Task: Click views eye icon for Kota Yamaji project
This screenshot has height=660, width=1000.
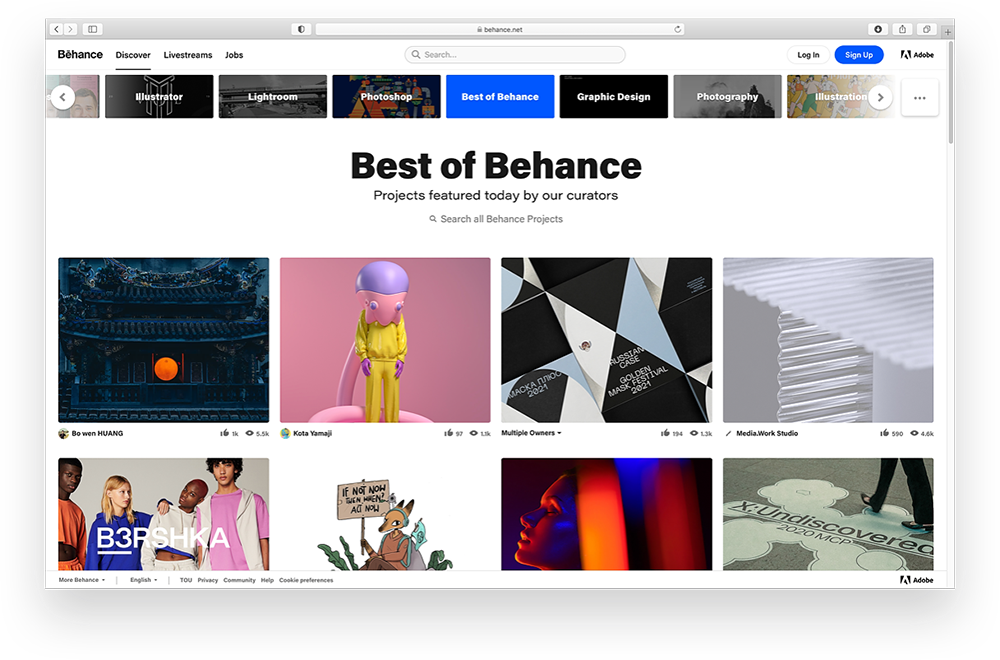Action: pyautogui.click(x=474, y=433)
